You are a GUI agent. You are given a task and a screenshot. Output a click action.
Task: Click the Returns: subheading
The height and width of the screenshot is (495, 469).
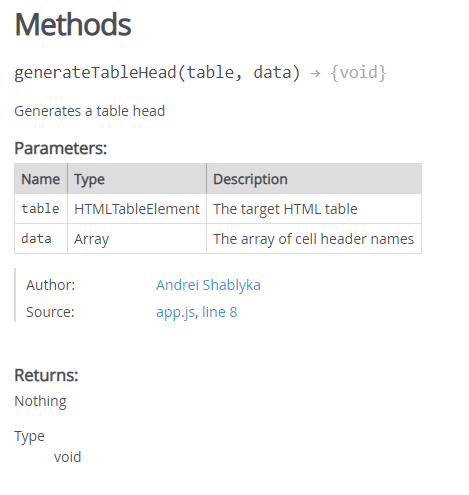coord(46,375)
